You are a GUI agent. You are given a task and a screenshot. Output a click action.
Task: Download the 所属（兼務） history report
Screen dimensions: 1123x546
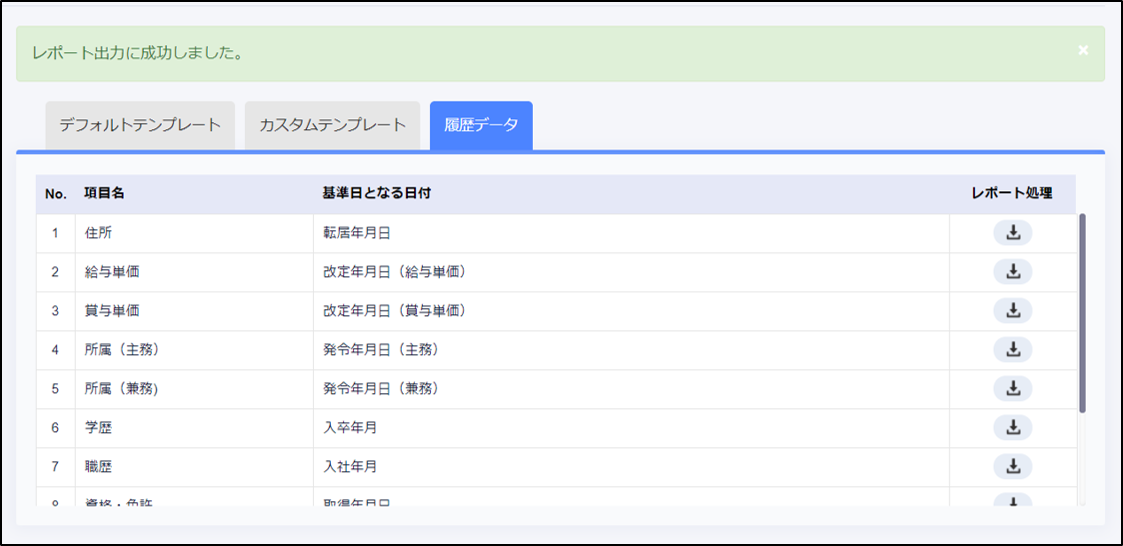pyautogui.click(x=1012, y=389)
